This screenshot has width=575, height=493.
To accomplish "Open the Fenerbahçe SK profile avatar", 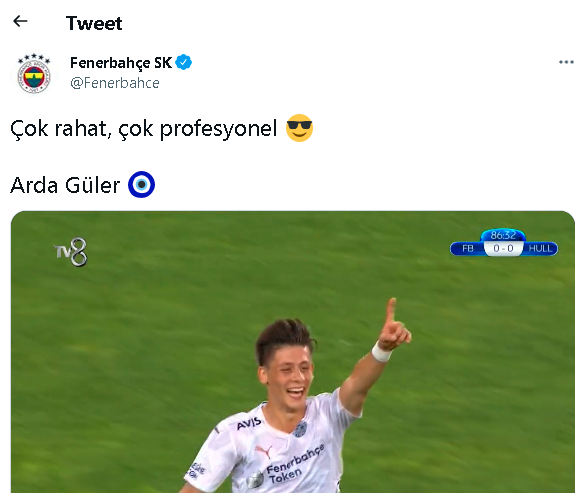I will coord(34,73).
